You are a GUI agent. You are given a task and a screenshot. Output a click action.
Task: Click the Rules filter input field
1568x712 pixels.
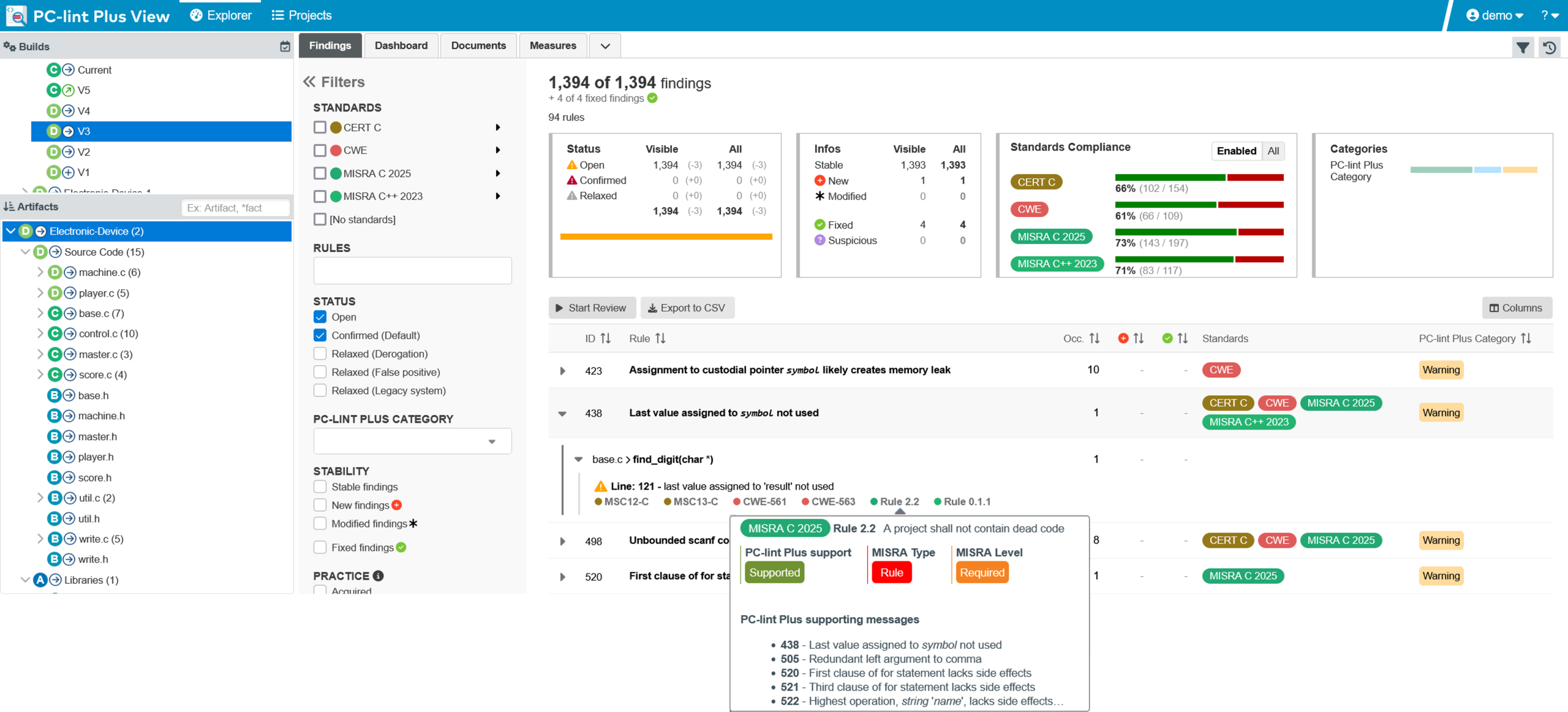(x=412, y=271)
